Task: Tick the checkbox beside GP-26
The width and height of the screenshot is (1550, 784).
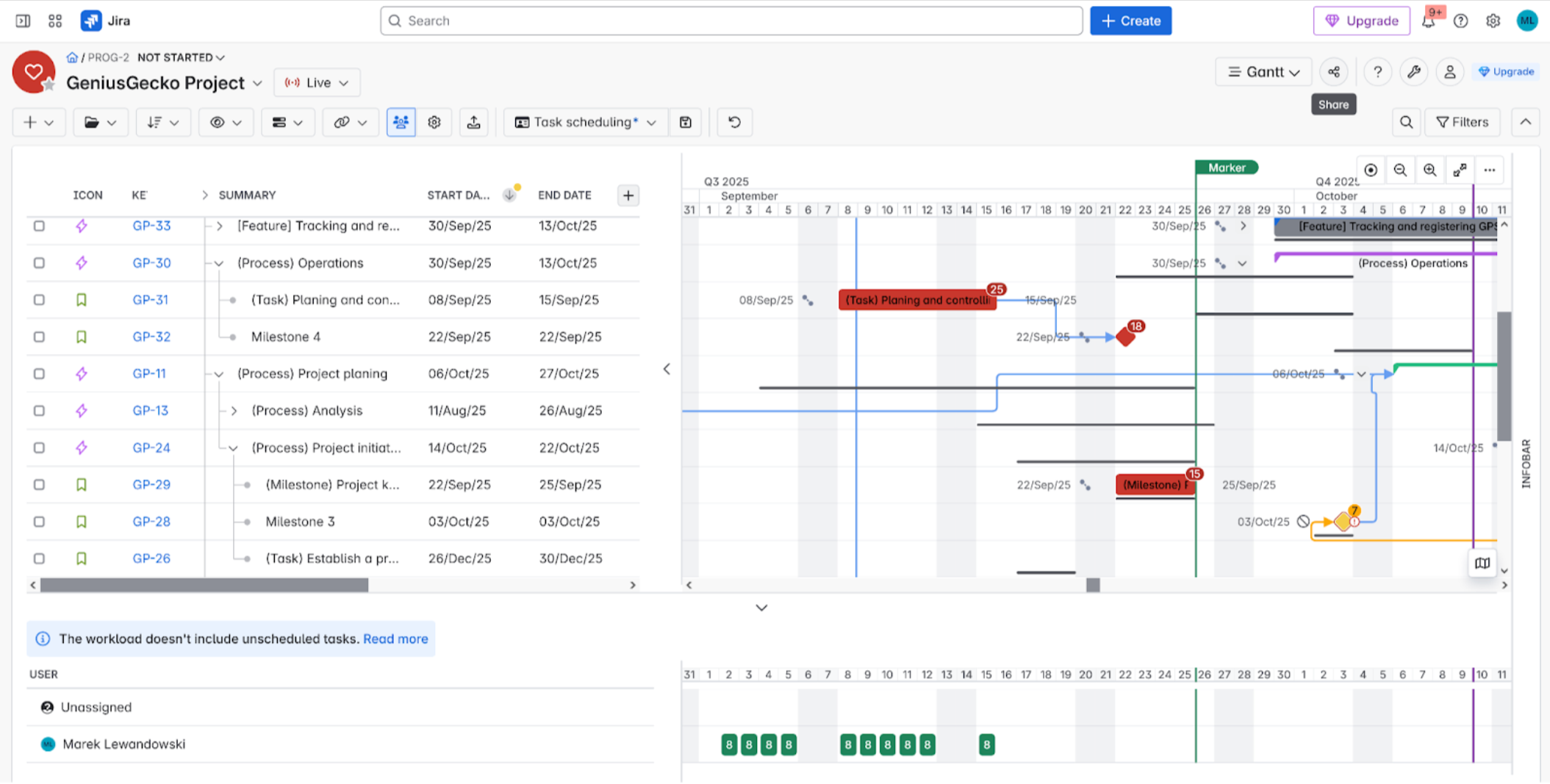Action: [x=39, y=558]
